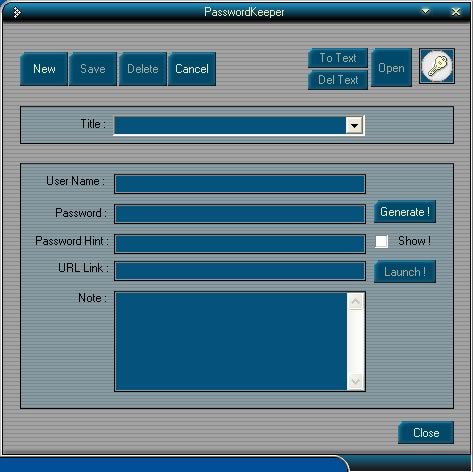The width and height of the screenshot is (473, 472).
Task: Click the Delete button
Action: point(143,69)
